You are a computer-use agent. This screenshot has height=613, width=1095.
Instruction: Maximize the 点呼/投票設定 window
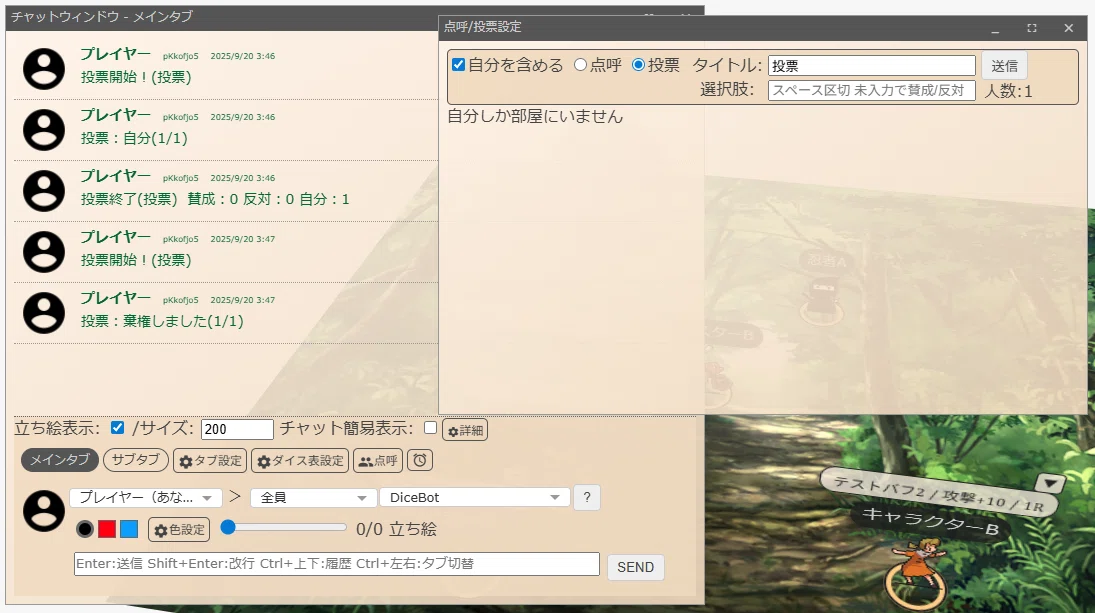(1031, 28)
